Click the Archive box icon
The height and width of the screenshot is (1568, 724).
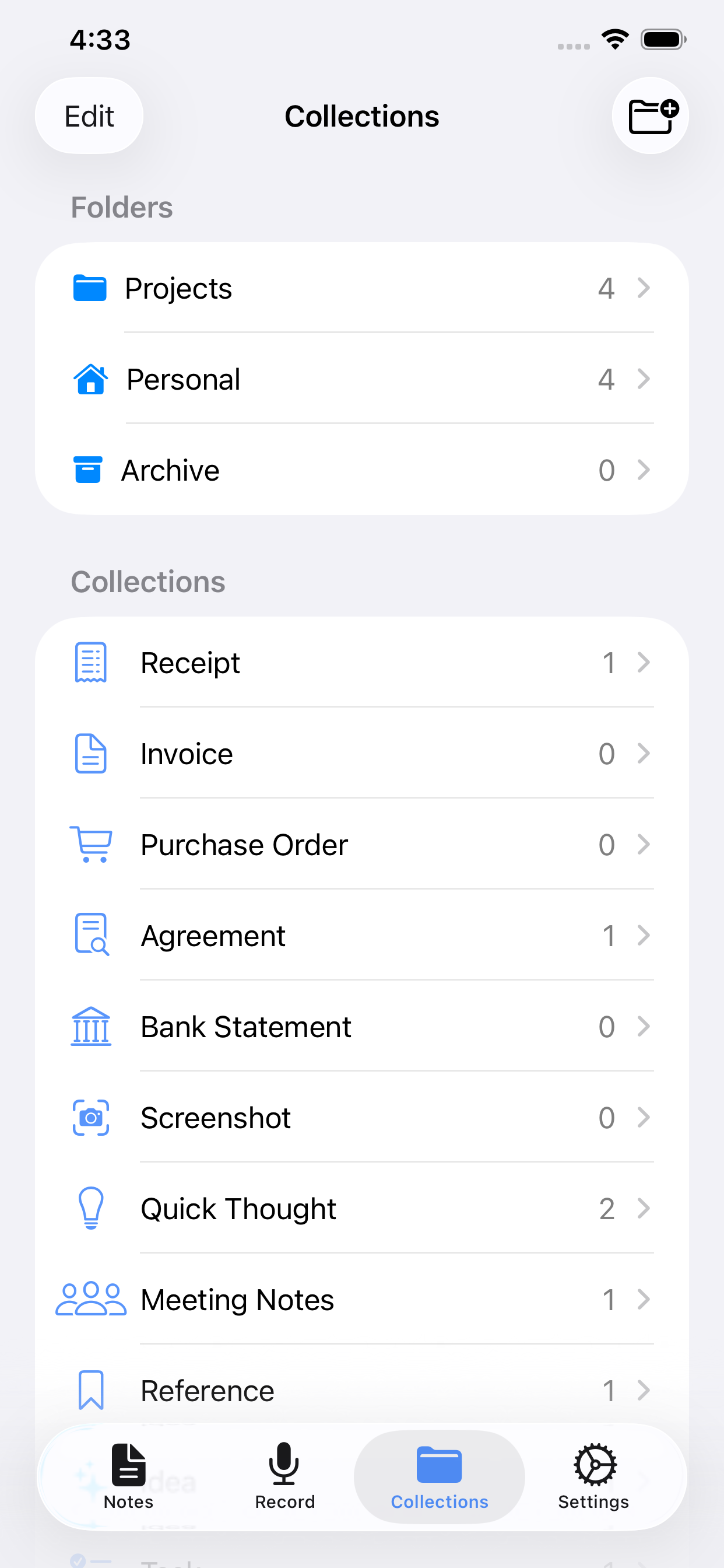click(87, 470)
